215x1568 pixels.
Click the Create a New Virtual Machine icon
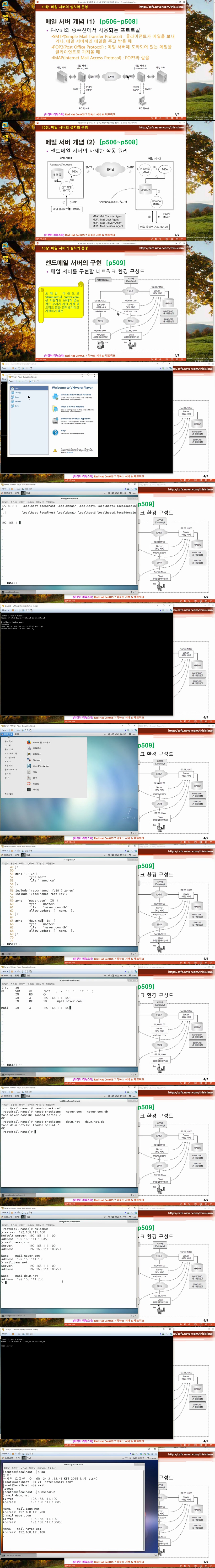click(x=55, y=396)
